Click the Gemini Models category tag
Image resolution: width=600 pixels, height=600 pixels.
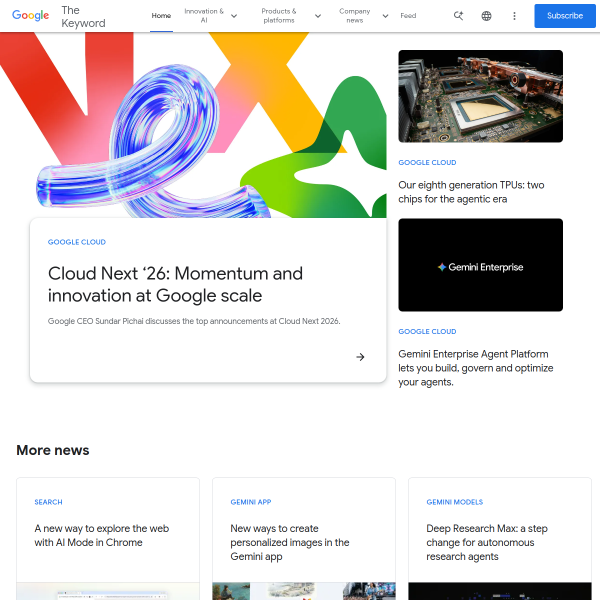click(455, 502)
